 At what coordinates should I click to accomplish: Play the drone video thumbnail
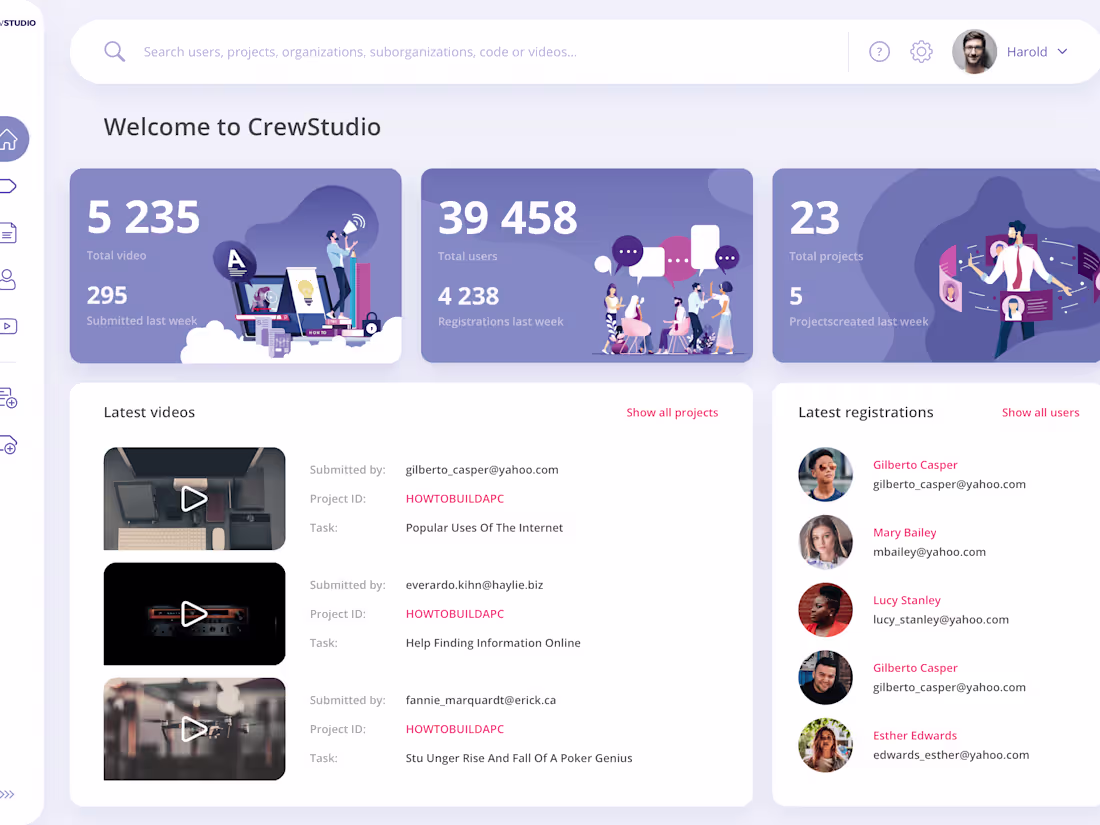[x=194, y=729]
